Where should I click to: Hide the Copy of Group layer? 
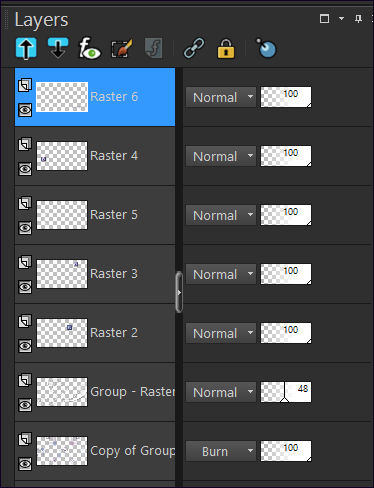[25, 464]
